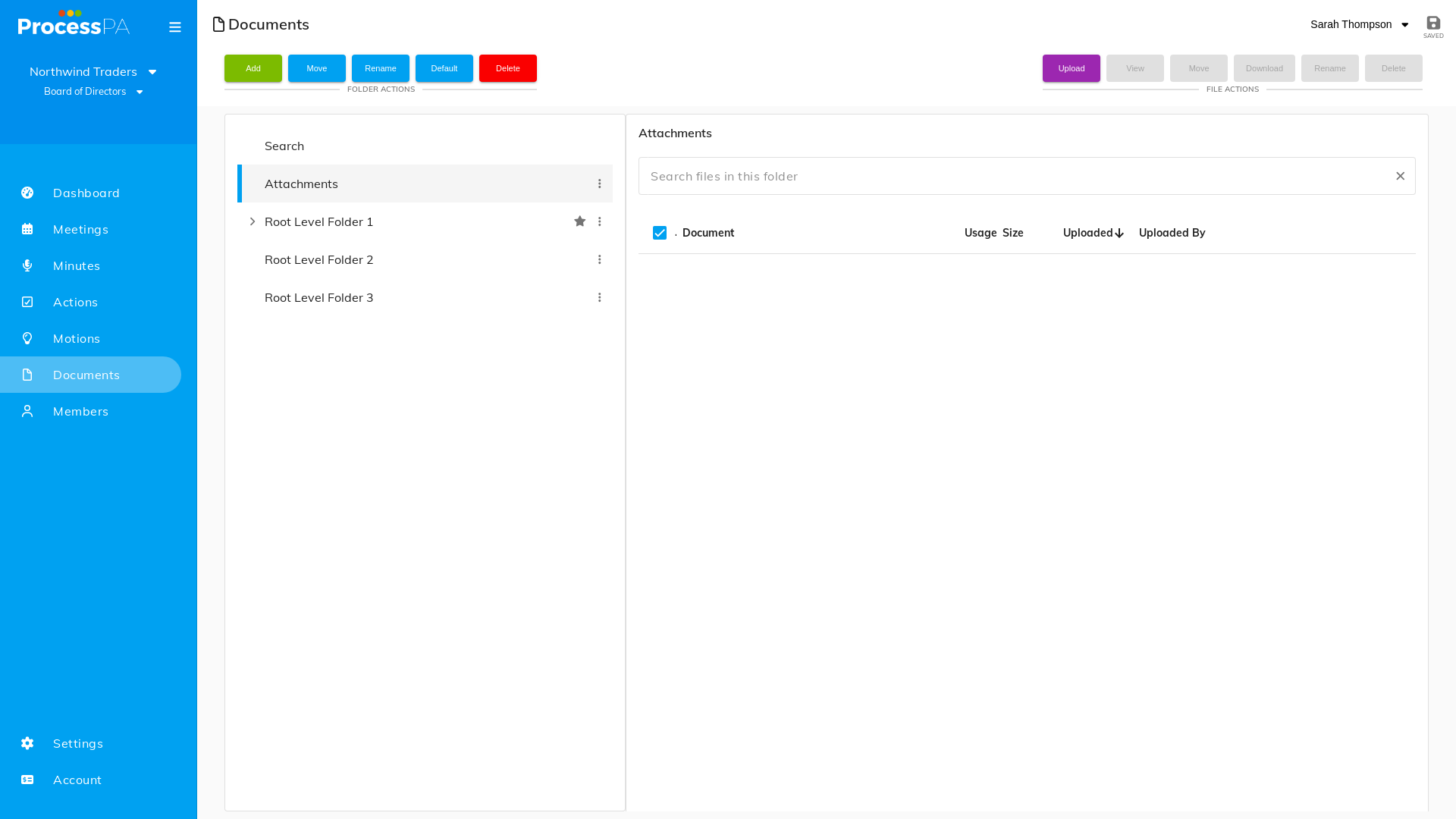The image size is (1456, 819).
Task: Sort by the Uploaded column
Action: [1093, 233]
